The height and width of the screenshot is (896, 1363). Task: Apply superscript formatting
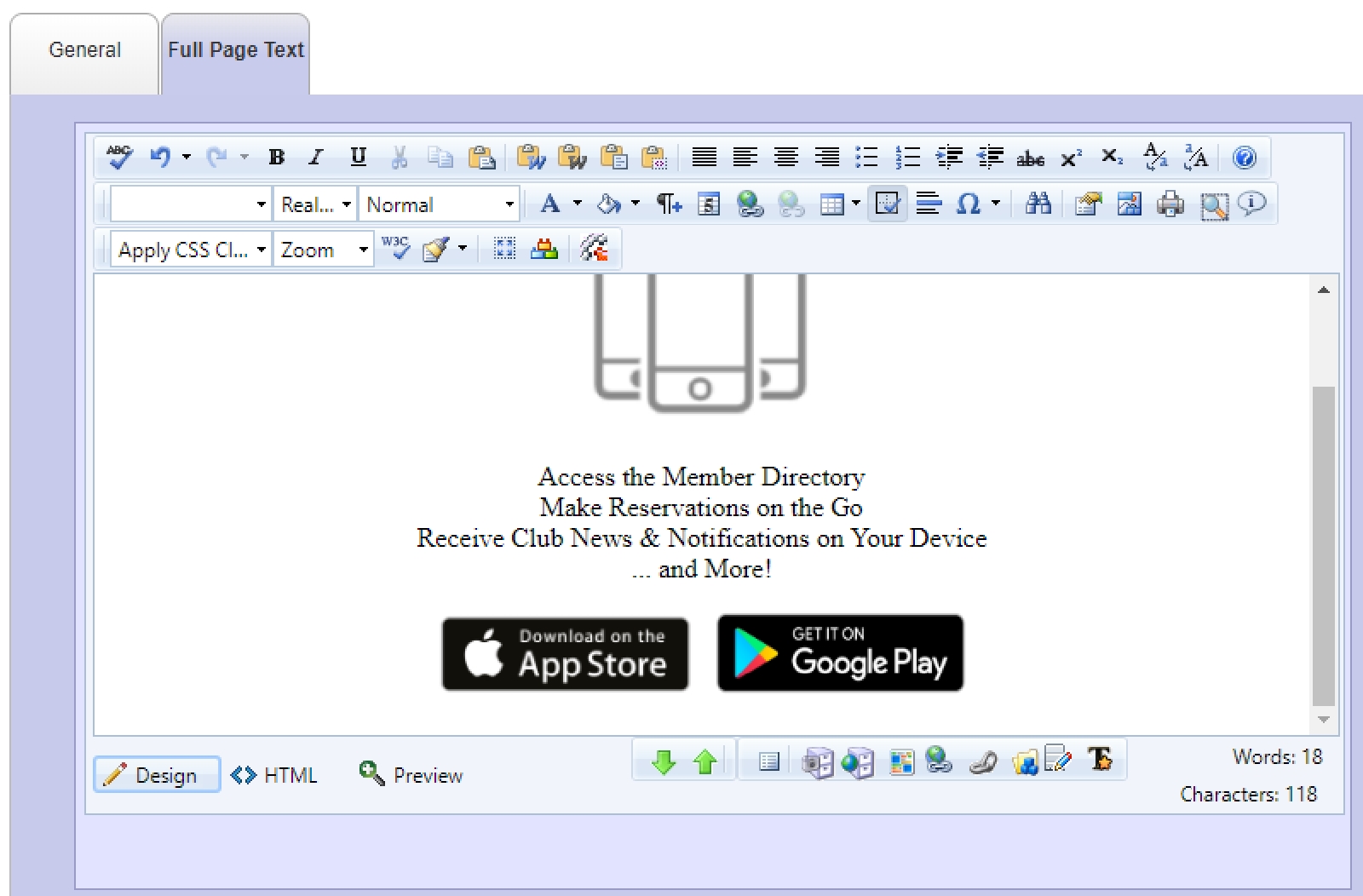click(x=1071, y=158)
